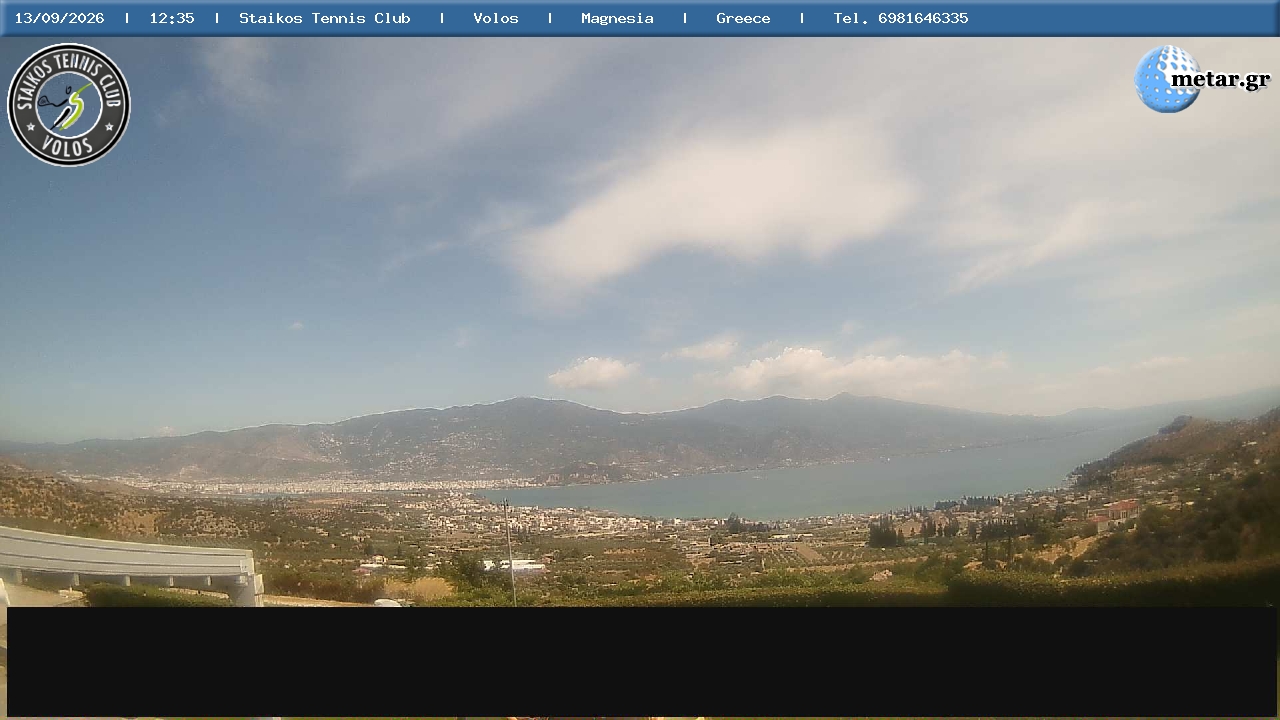Select the tennis player figure inside the badge

coord(70,105)
